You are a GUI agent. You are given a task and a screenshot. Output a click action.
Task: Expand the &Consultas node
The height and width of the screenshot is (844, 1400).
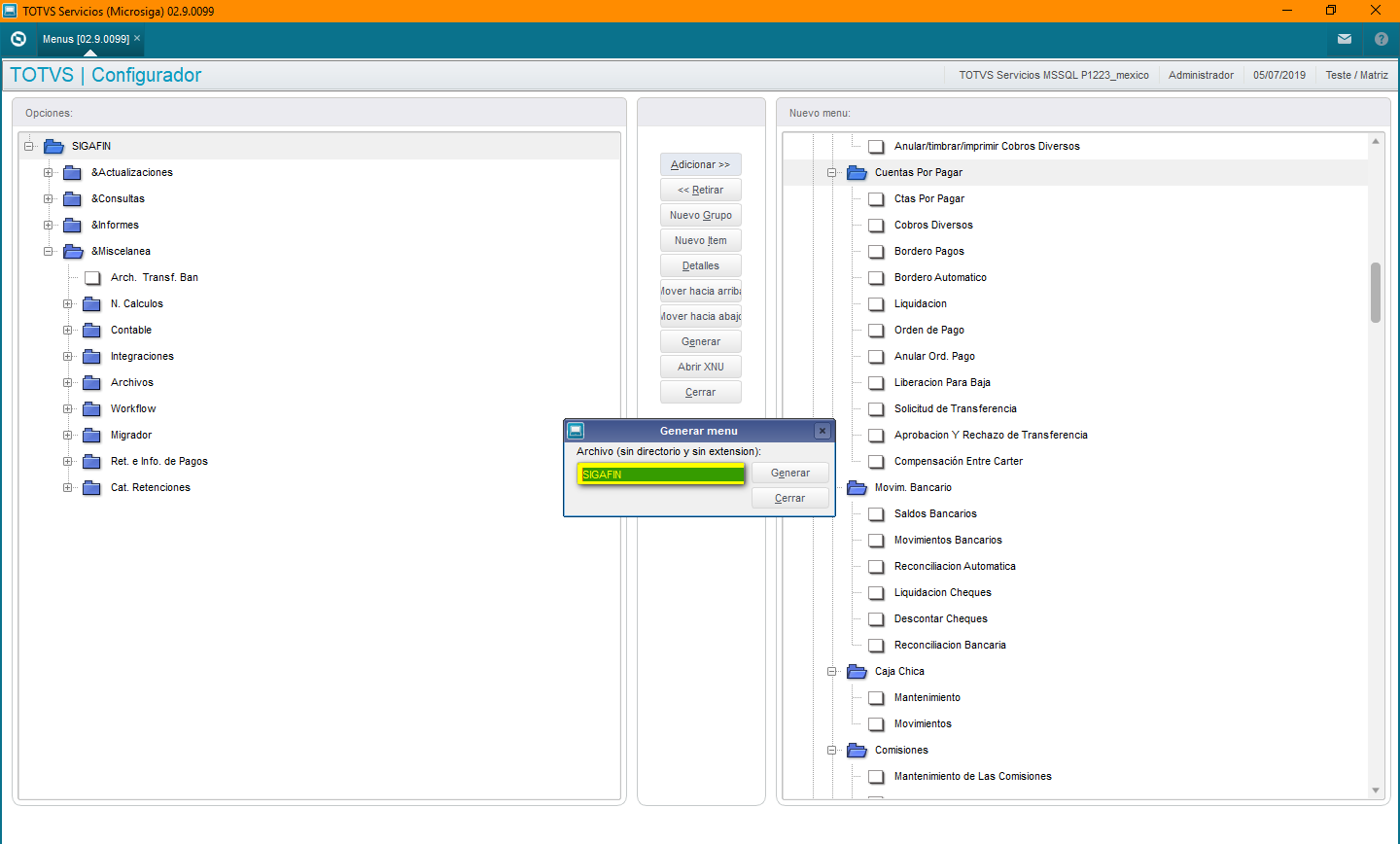[x=48, y=198]
